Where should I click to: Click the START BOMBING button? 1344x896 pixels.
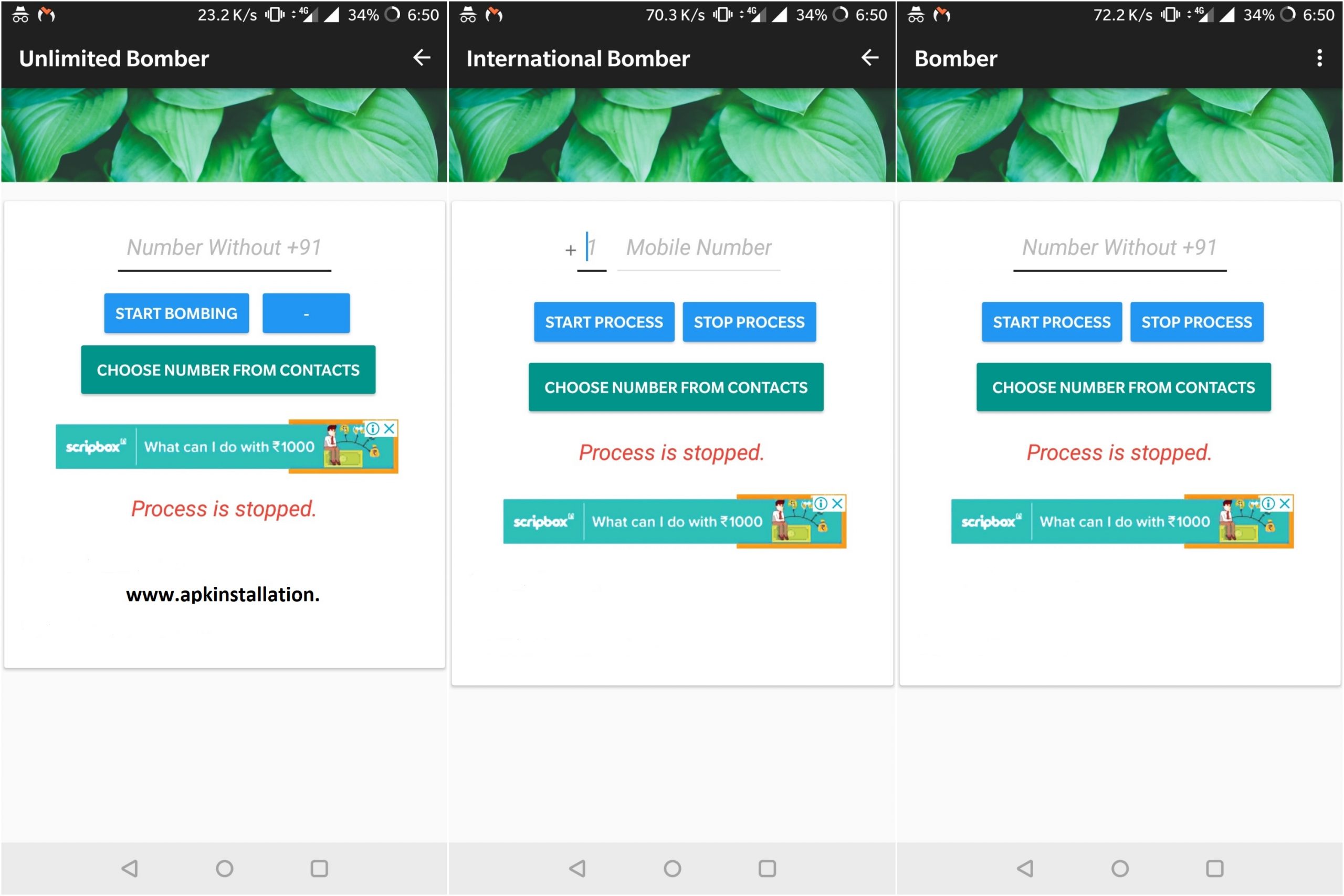coord(172,313)
